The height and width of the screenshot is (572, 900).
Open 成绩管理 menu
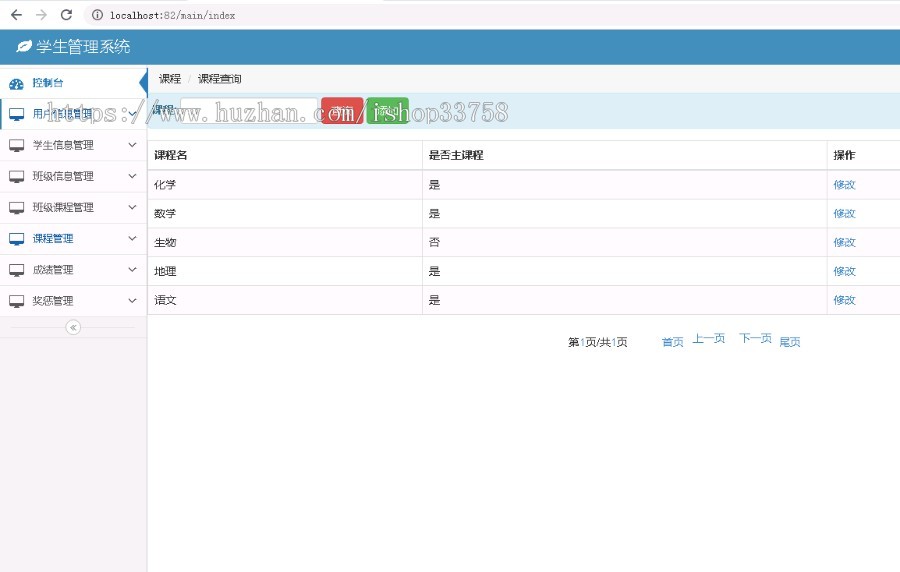click(73, 270)
